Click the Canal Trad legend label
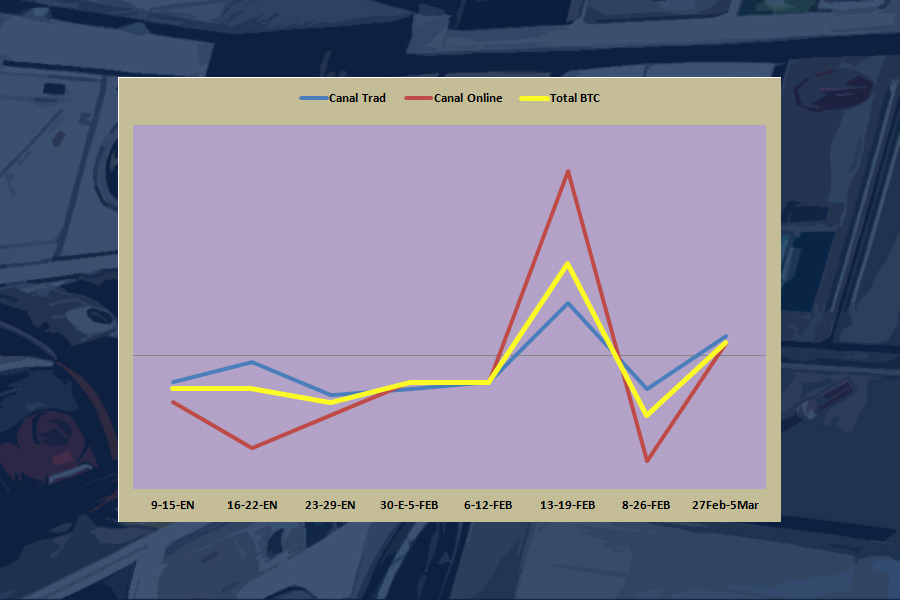 [357, 98]
